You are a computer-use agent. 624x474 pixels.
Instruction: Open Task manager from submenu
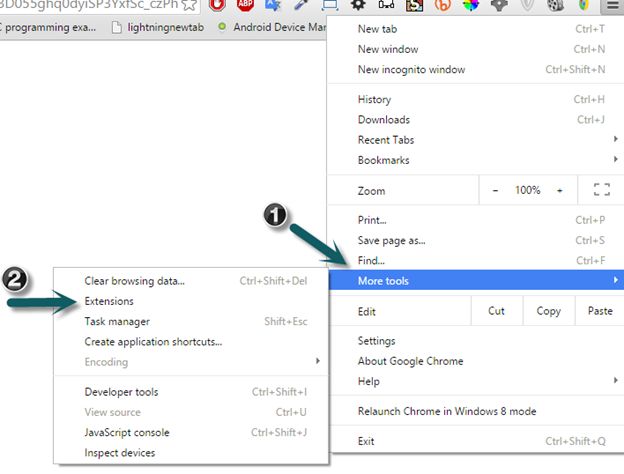(x=191, y=321)
